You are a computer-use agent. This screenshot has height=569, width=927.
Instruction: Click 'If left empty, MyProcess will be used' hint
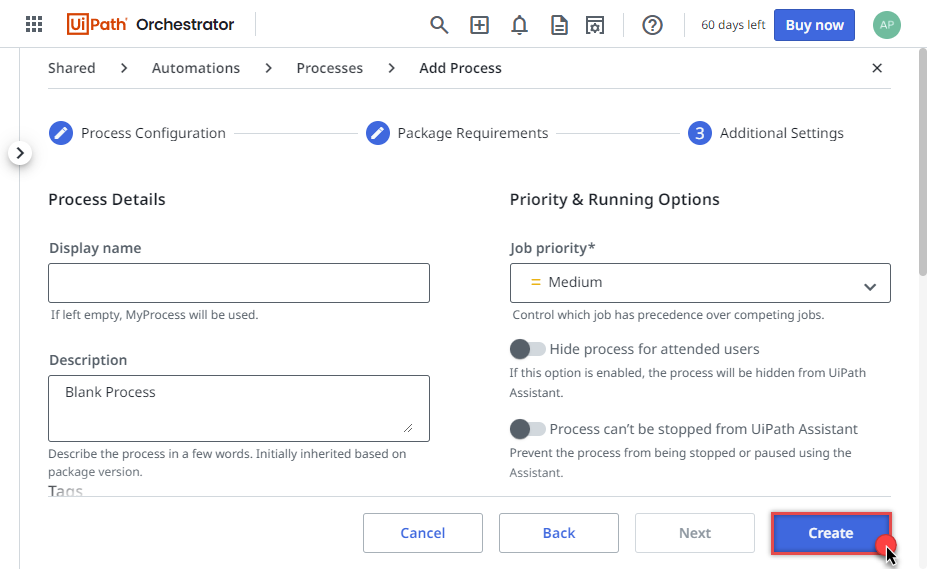pyautogui.click(x=154, y=315)
